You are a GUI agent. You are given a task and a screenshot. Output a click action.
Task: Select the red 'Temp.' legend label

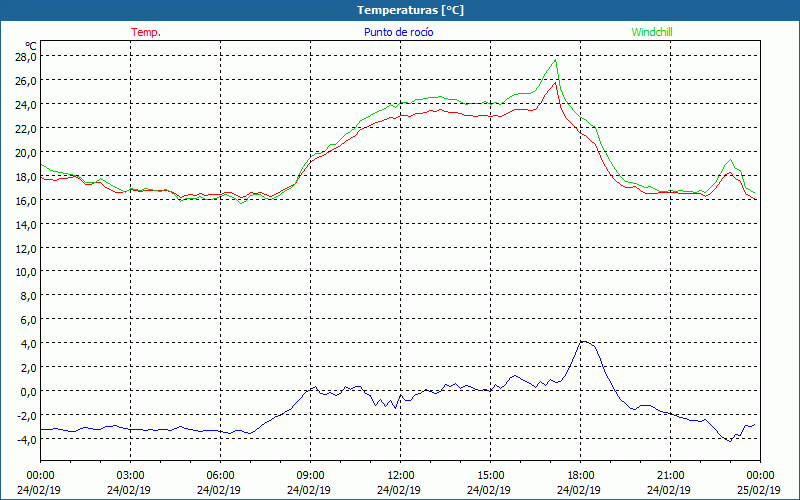tap(146, 32)
